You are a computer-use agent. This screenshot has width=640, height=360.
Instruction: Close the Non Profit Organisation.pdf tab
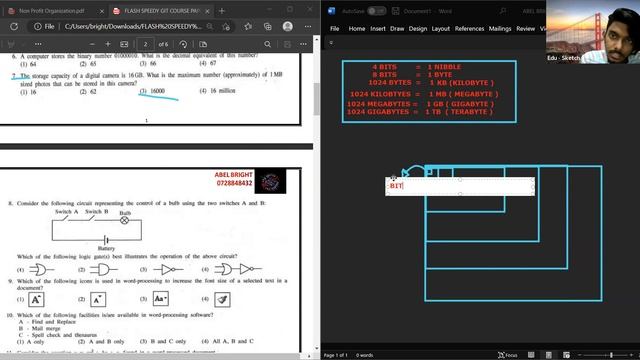point(102,11)
